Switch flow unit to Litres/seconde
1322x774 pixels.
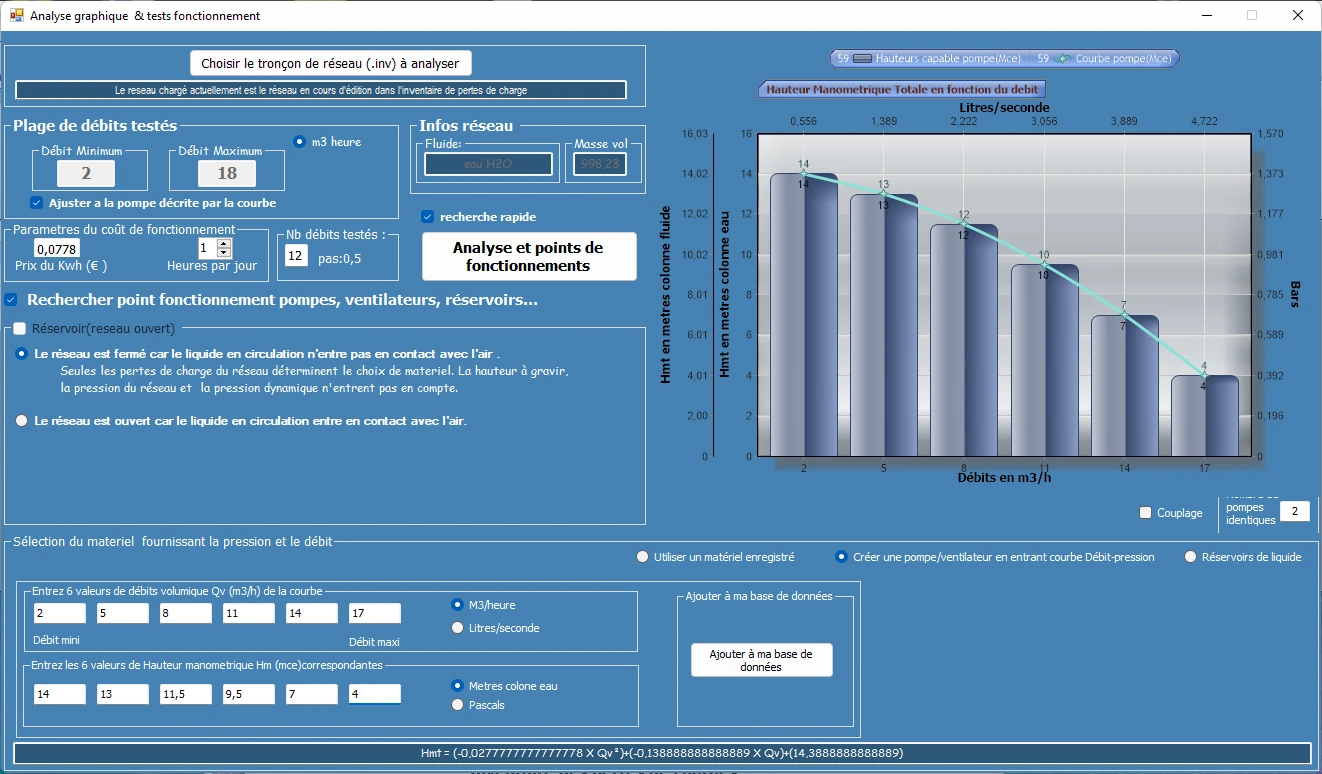click(458, 628)
